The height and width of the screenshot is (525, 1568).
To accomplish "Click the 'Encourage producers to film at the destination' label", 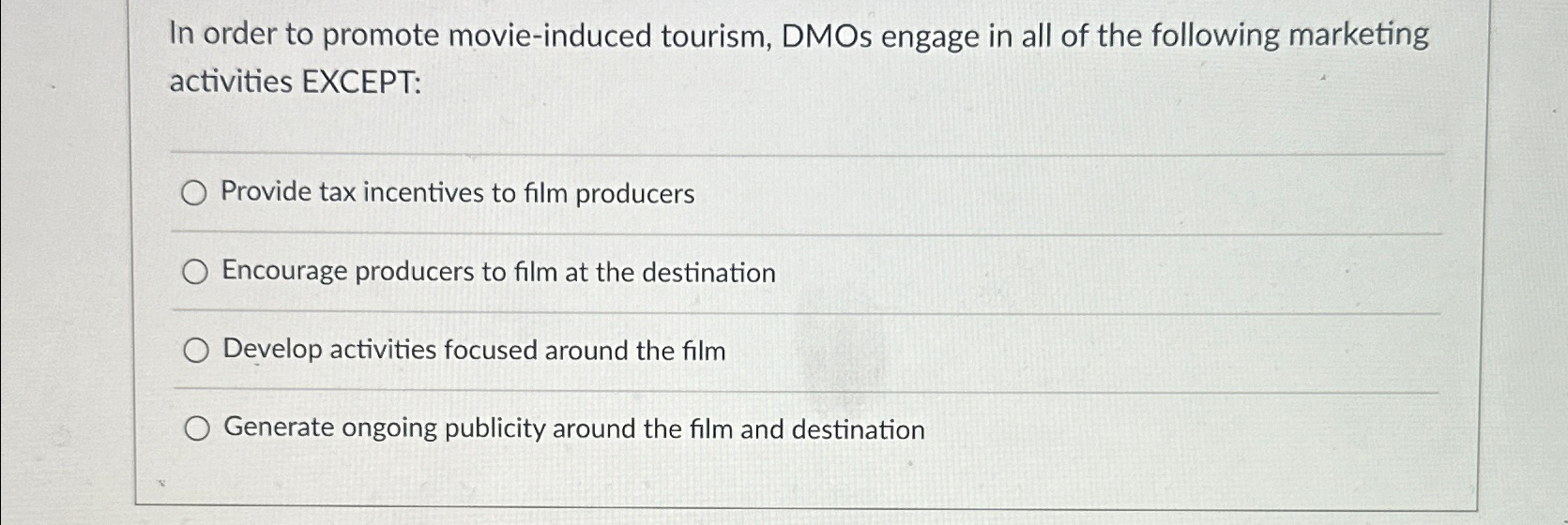I will (498, 272).
